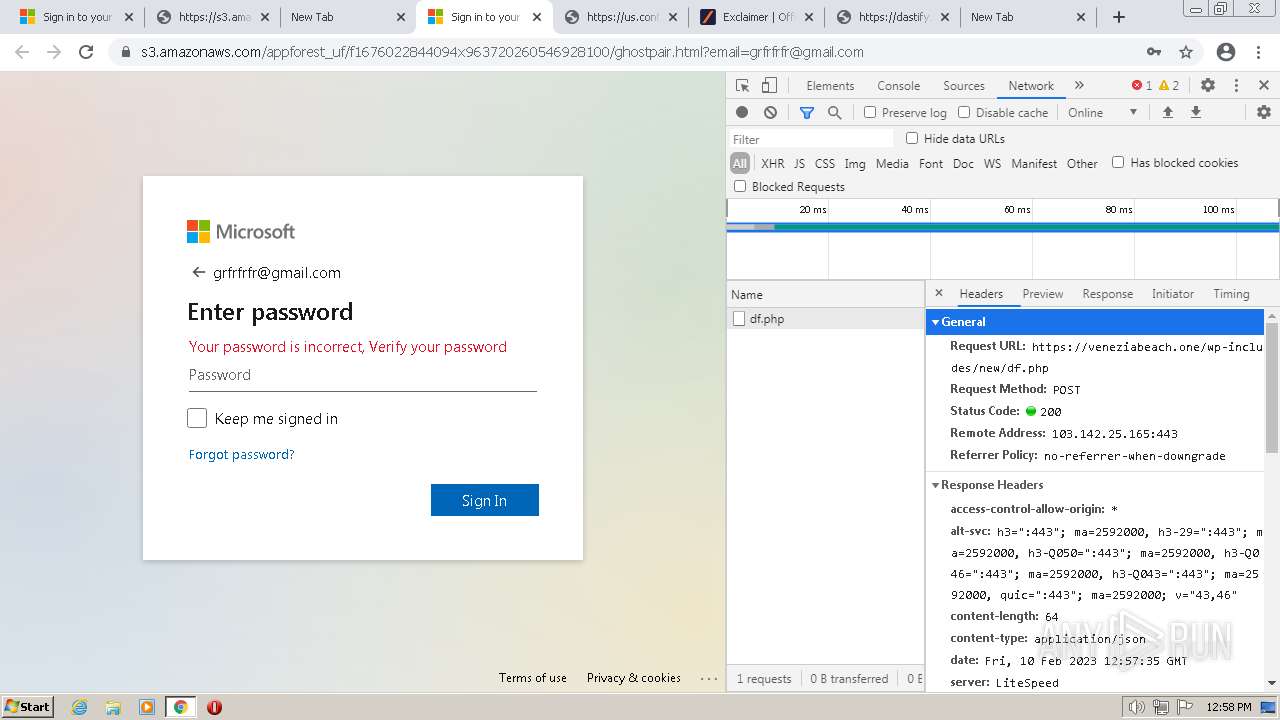Open a new browser tab

[1119, 17]
